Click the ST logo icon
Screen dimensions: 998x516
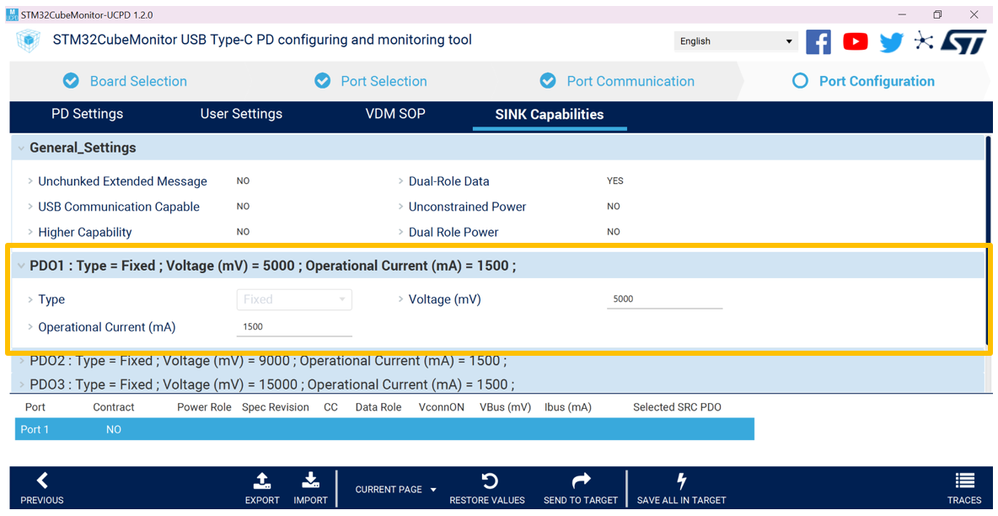tap(964, 41)
